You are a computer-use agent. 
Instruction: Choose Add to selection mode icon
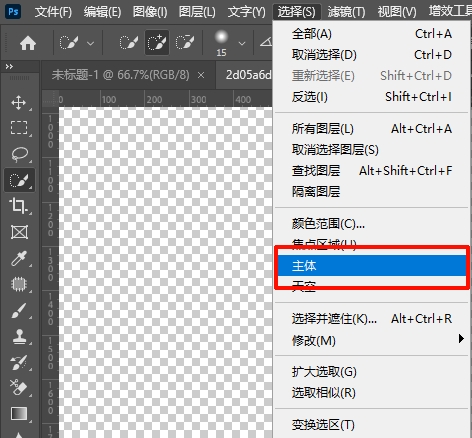tap(157, 42)
